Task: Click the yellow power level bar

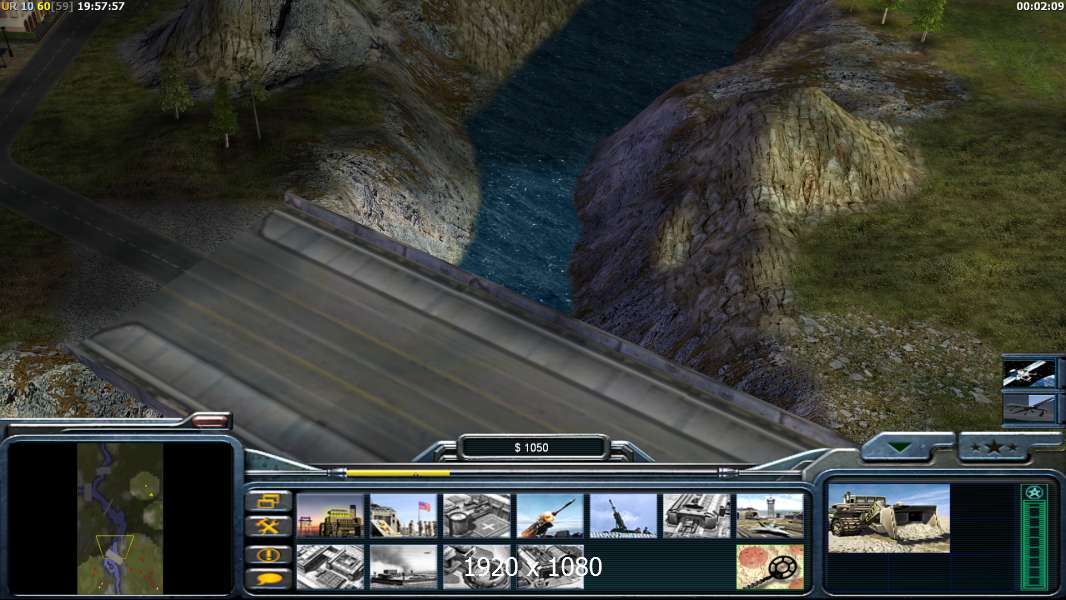Action: point(398,473)
